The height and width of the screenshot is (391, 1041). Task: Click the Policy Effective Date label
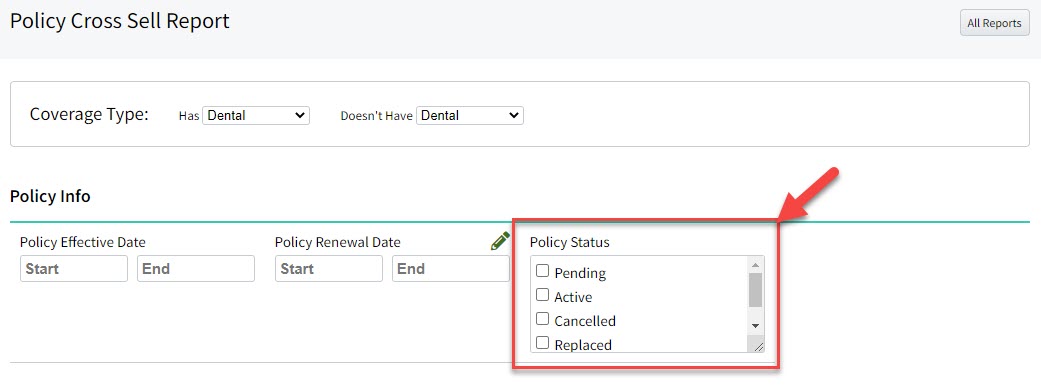[x=84, y=242]
